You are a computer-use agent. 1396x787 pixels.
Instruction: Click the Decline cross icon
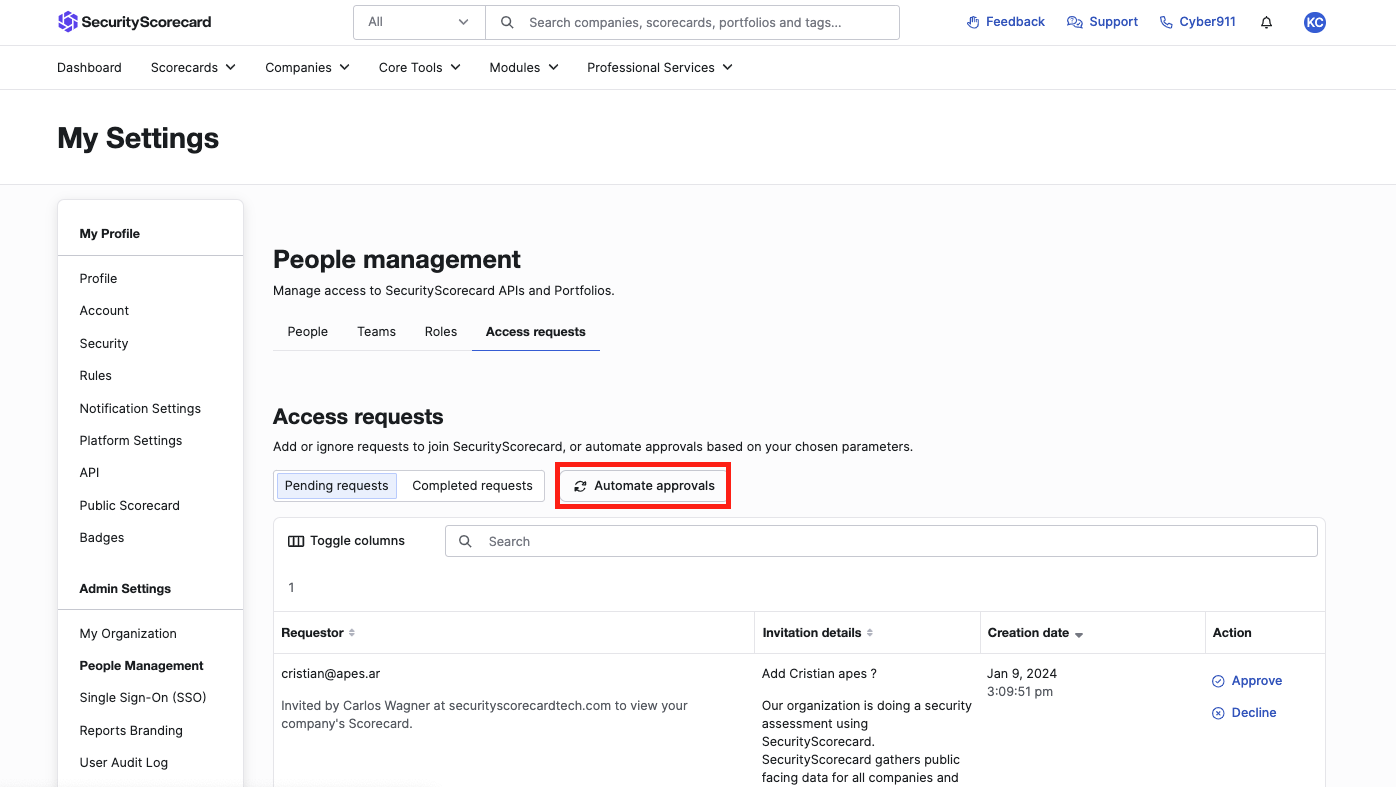click(x=1218, y=713)
